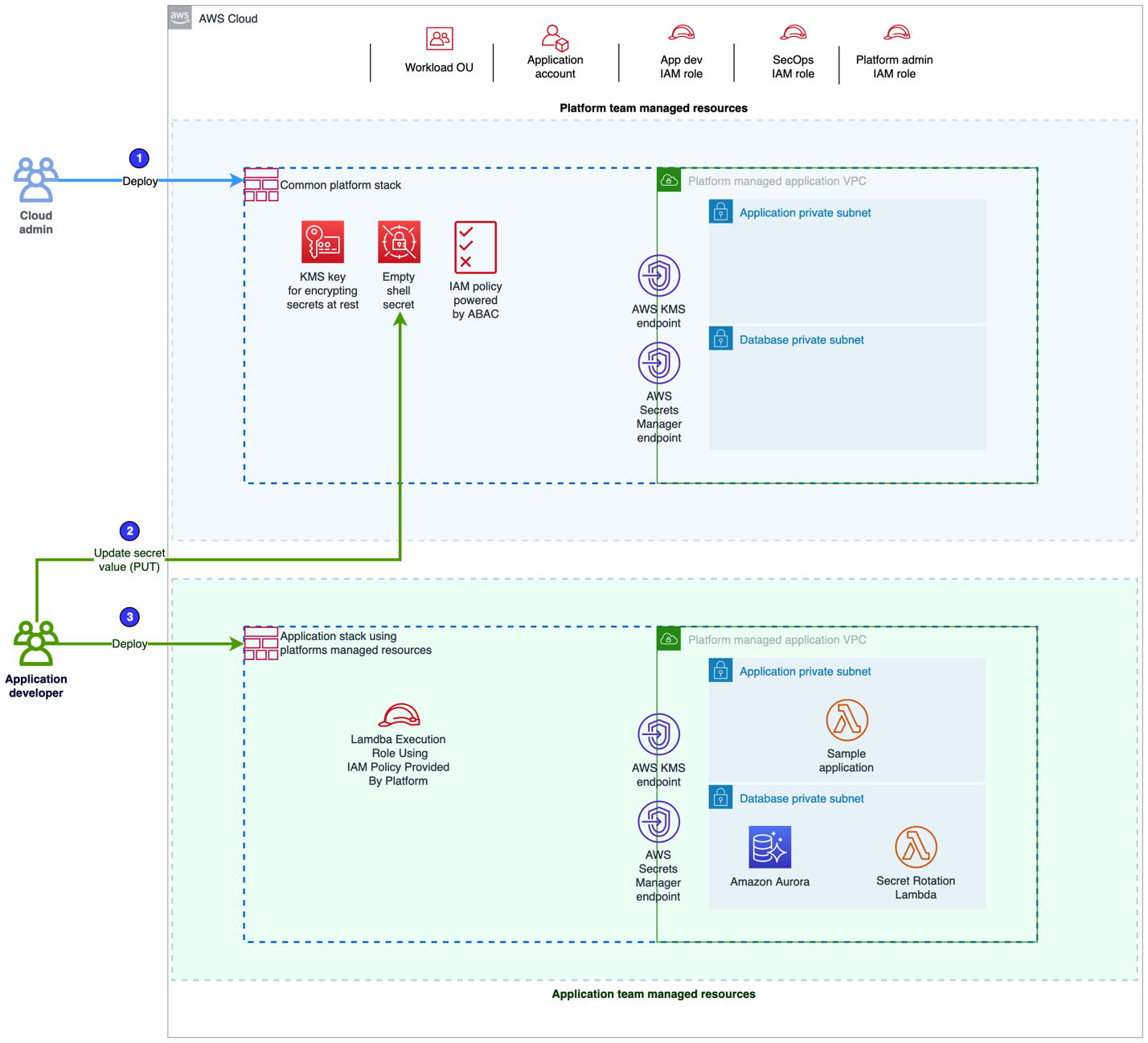1148x1043 pixels.
Task: Select the App dev IAM role icon
Action: [x=680, y=34]
